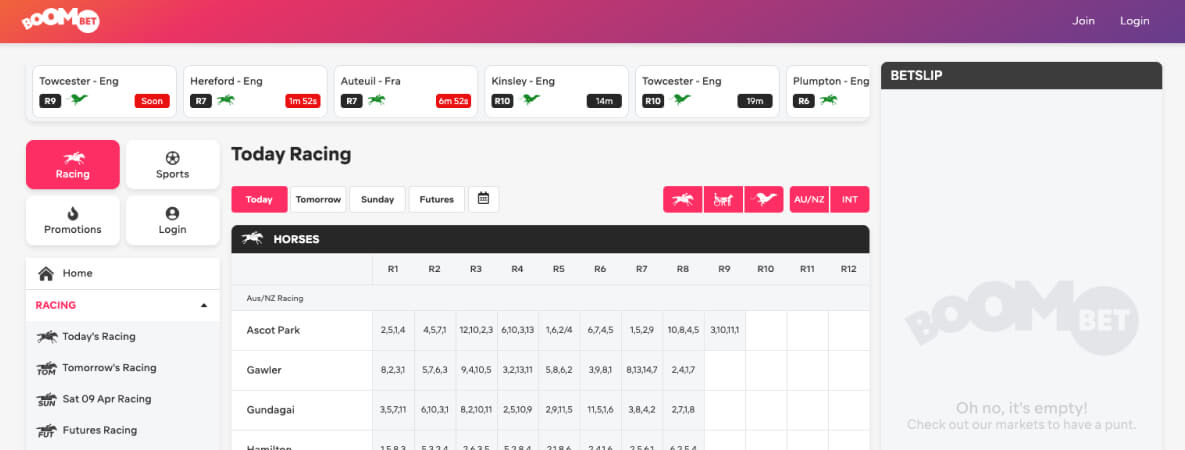Go to Home in sidebar
This screenshot has width=1185, height=450.
(x=122, y=273)
